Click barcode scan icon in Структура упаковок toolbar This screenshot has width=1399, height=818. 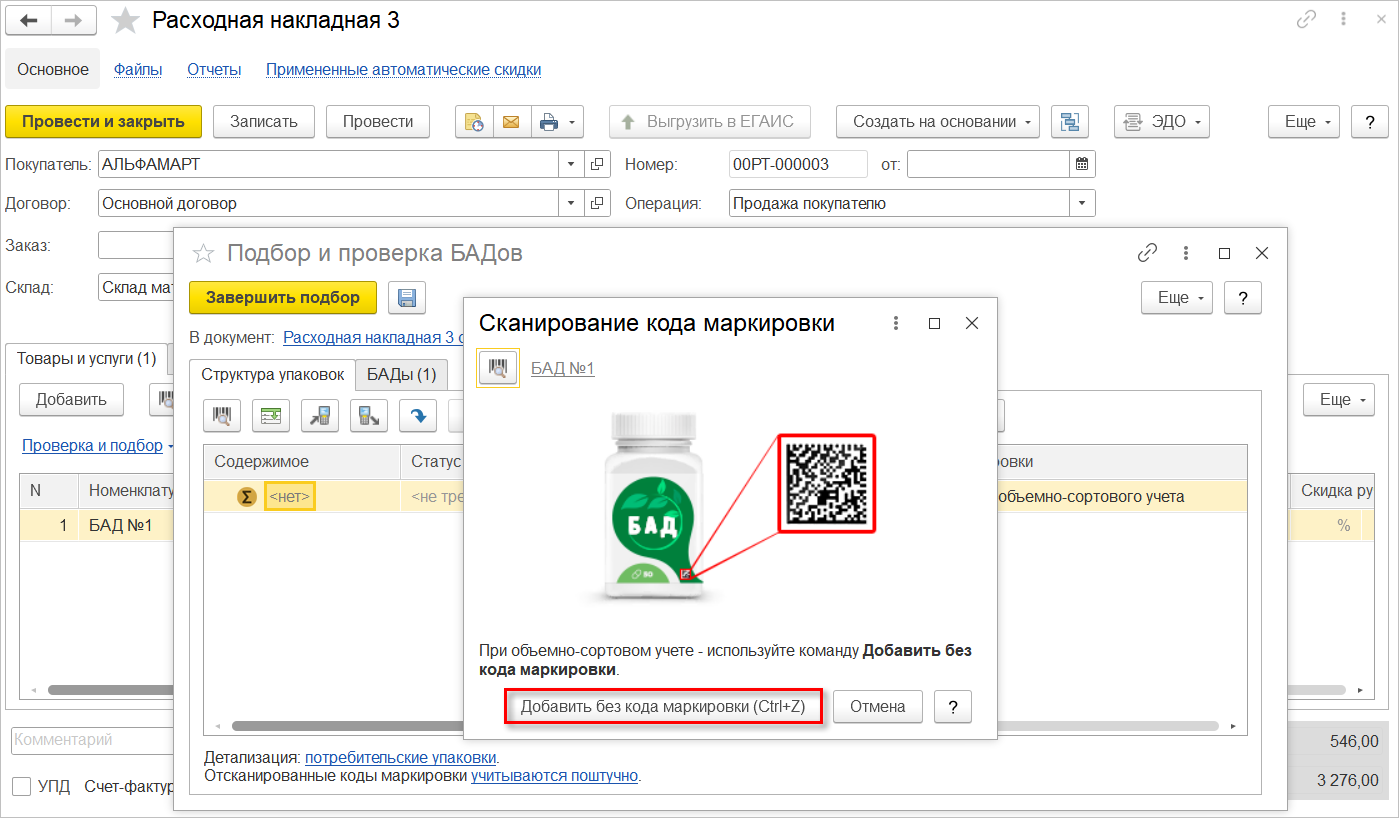click(x=223, y=416)
